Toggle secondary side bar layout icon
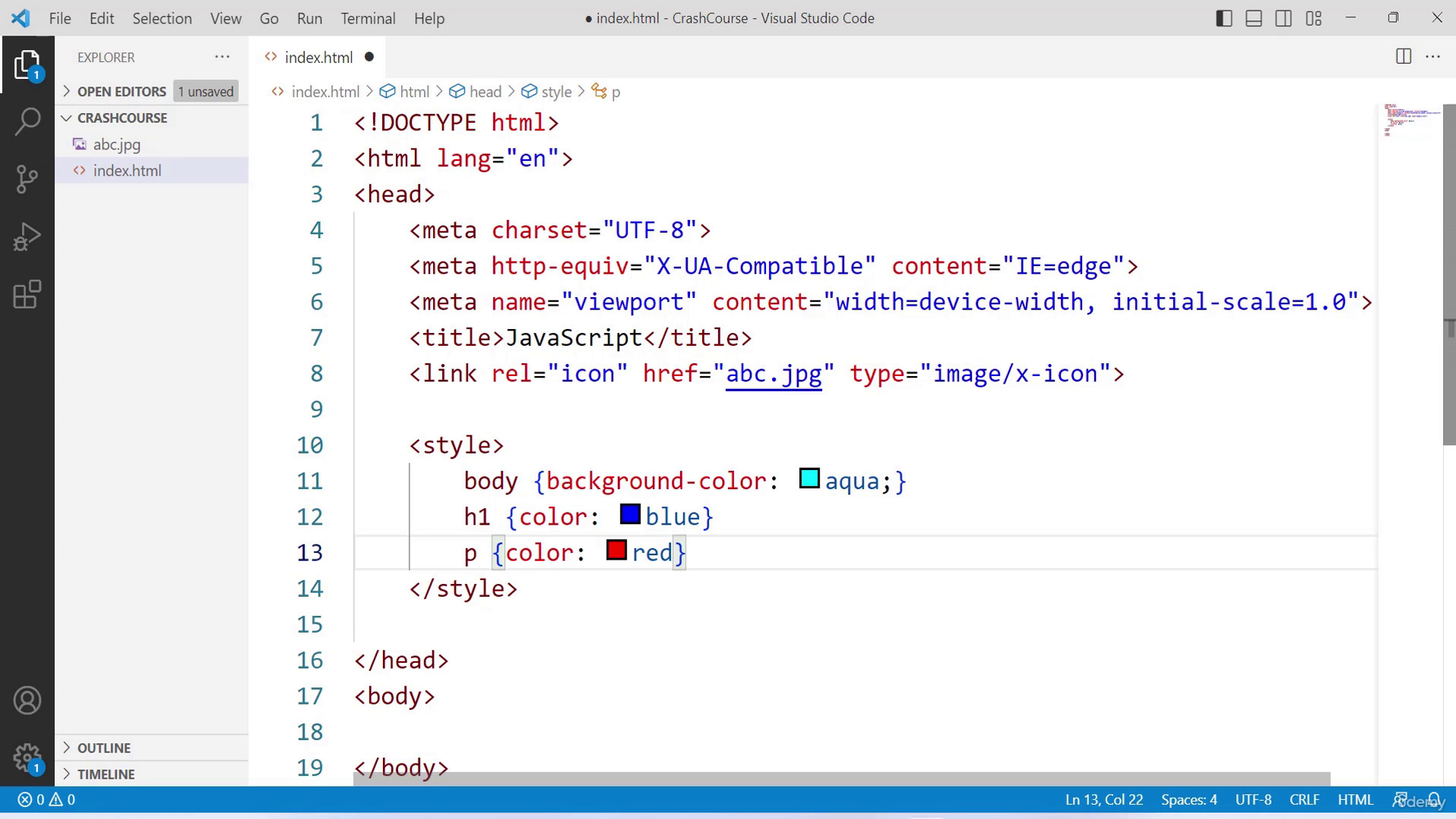Image resolution: width=1456 pixels, height=819 pixels. 1284,18
